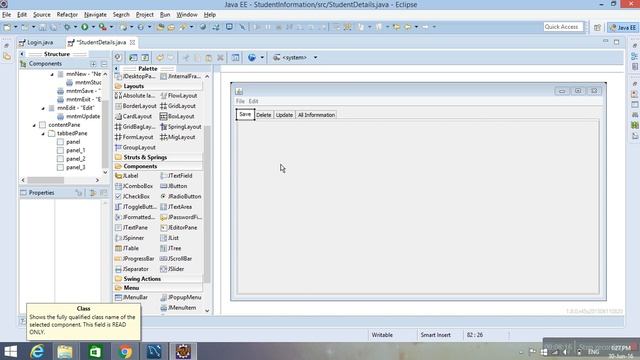Screen dimensions: 640x360
Task: Pick JSpinner from the palette
Action: pos(129,238)
